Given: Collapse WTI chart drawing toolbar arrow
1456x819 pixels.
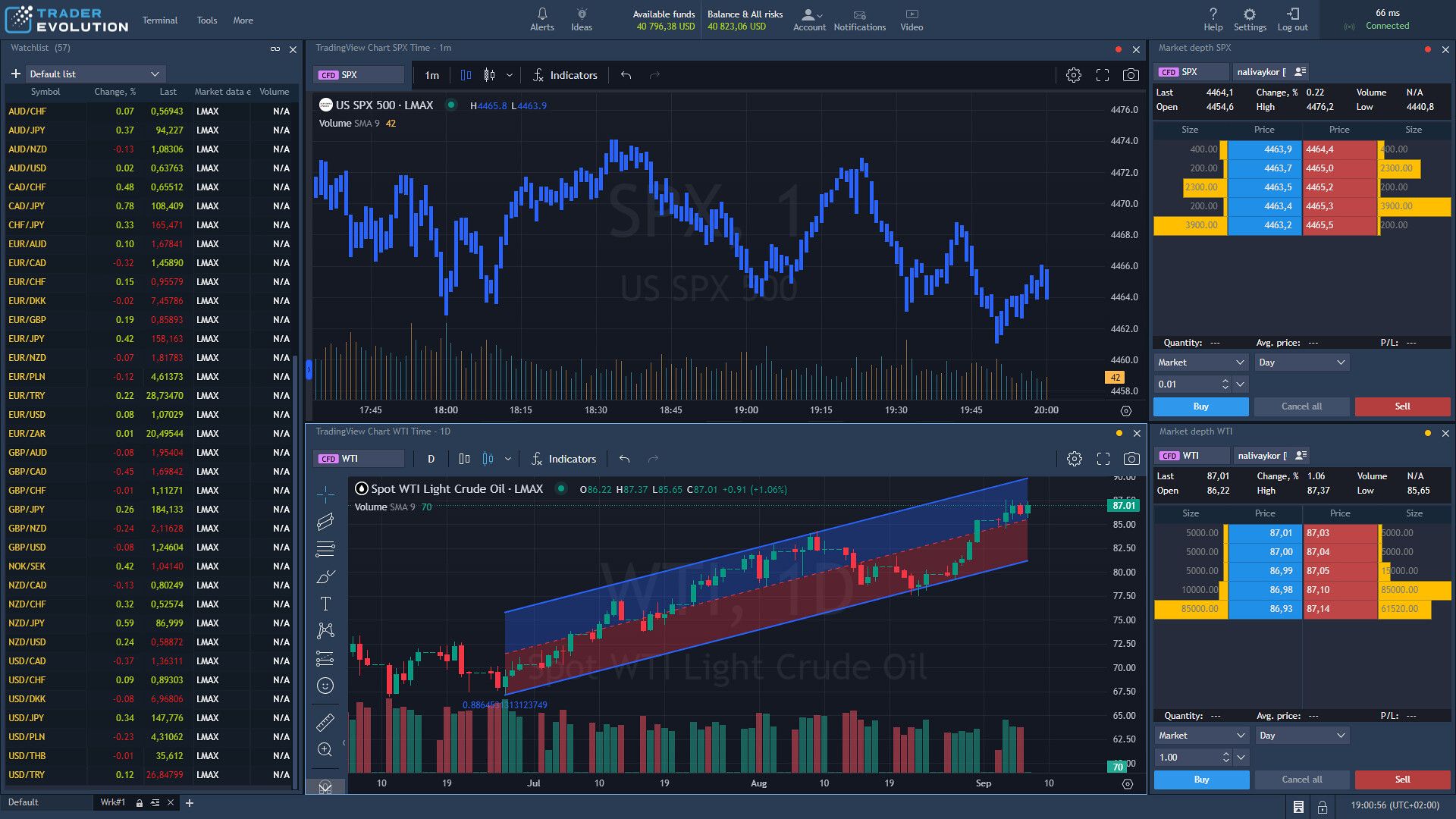Looking at the screenshot, I should [344, 743].
